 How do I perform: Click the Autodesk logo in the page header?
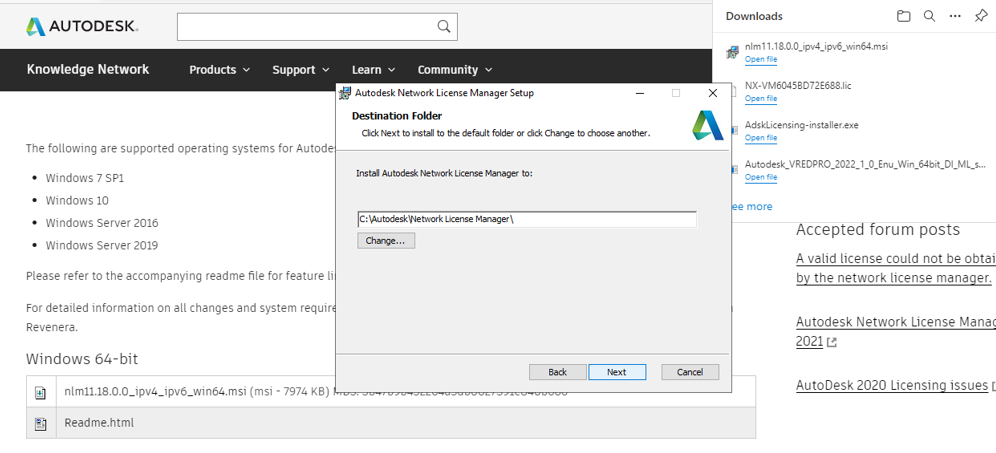click(82, 26)
